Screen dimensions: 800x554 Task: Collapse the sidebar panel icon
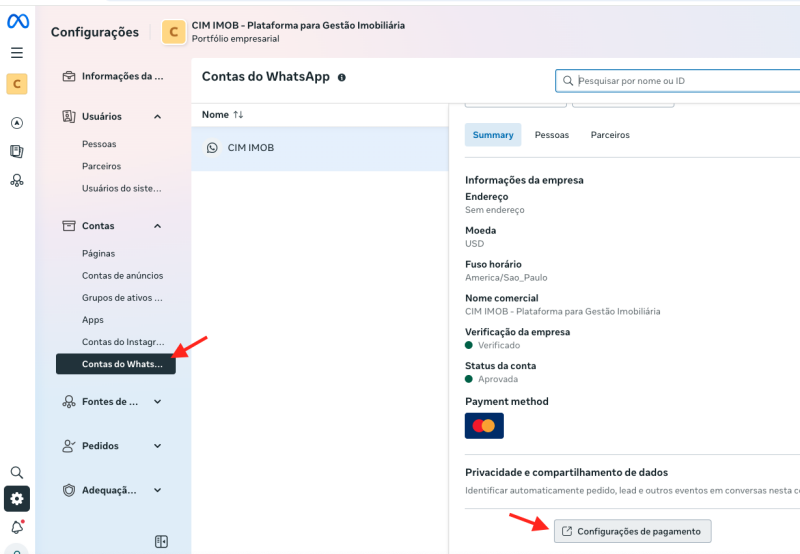tap(161, 541)
